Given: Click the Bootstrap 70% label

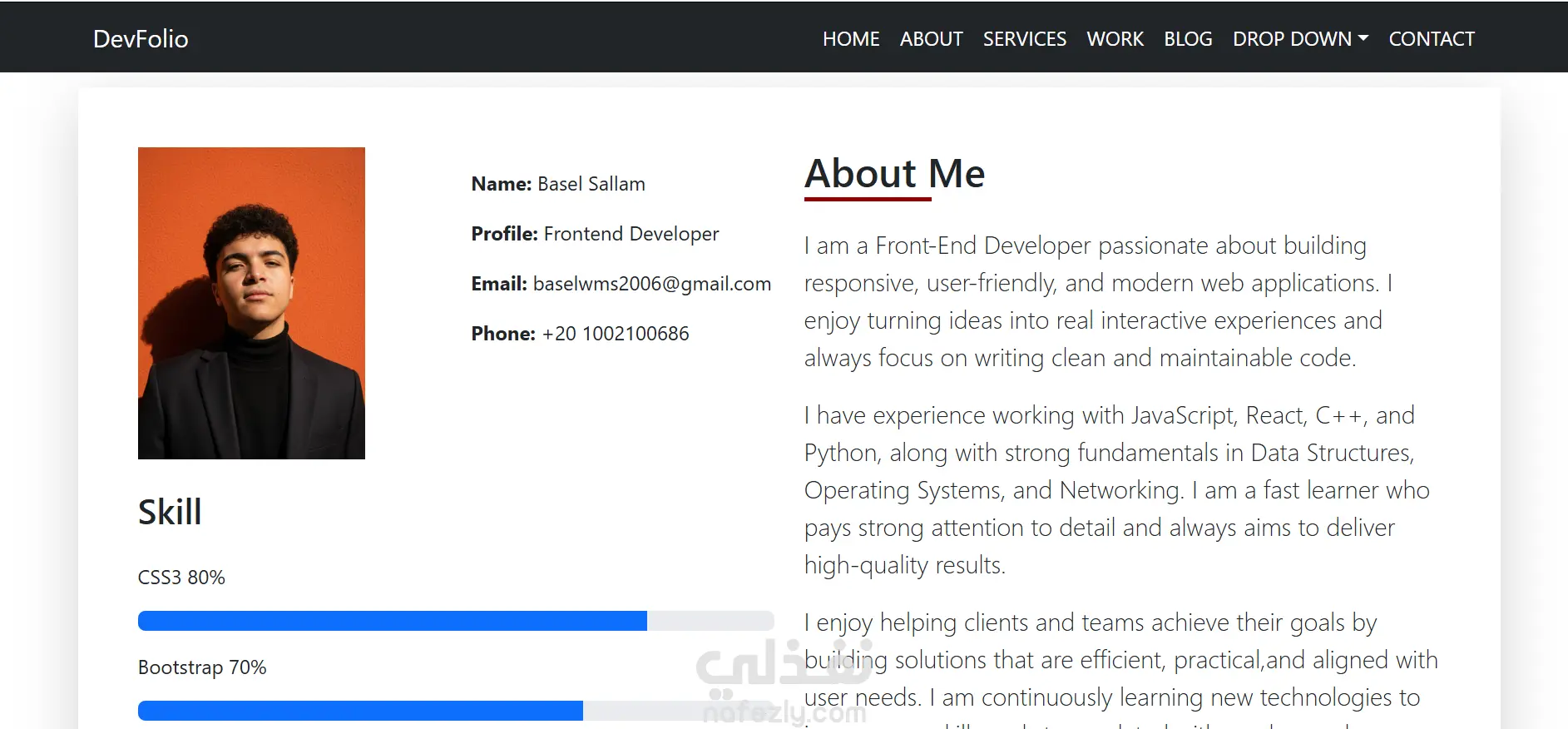Looking at the screenshot, I should (x=202, y=667).
